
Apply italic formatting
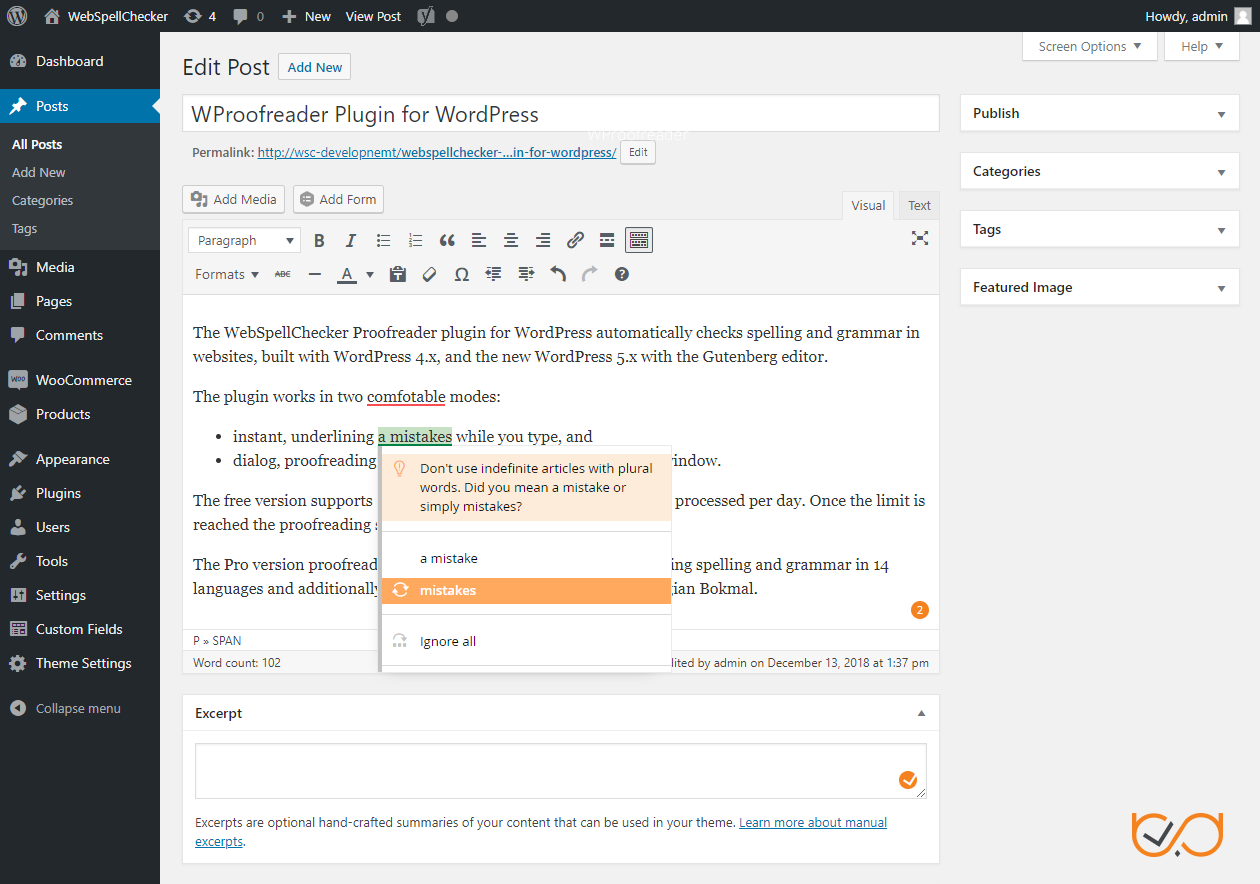(351, 240)
